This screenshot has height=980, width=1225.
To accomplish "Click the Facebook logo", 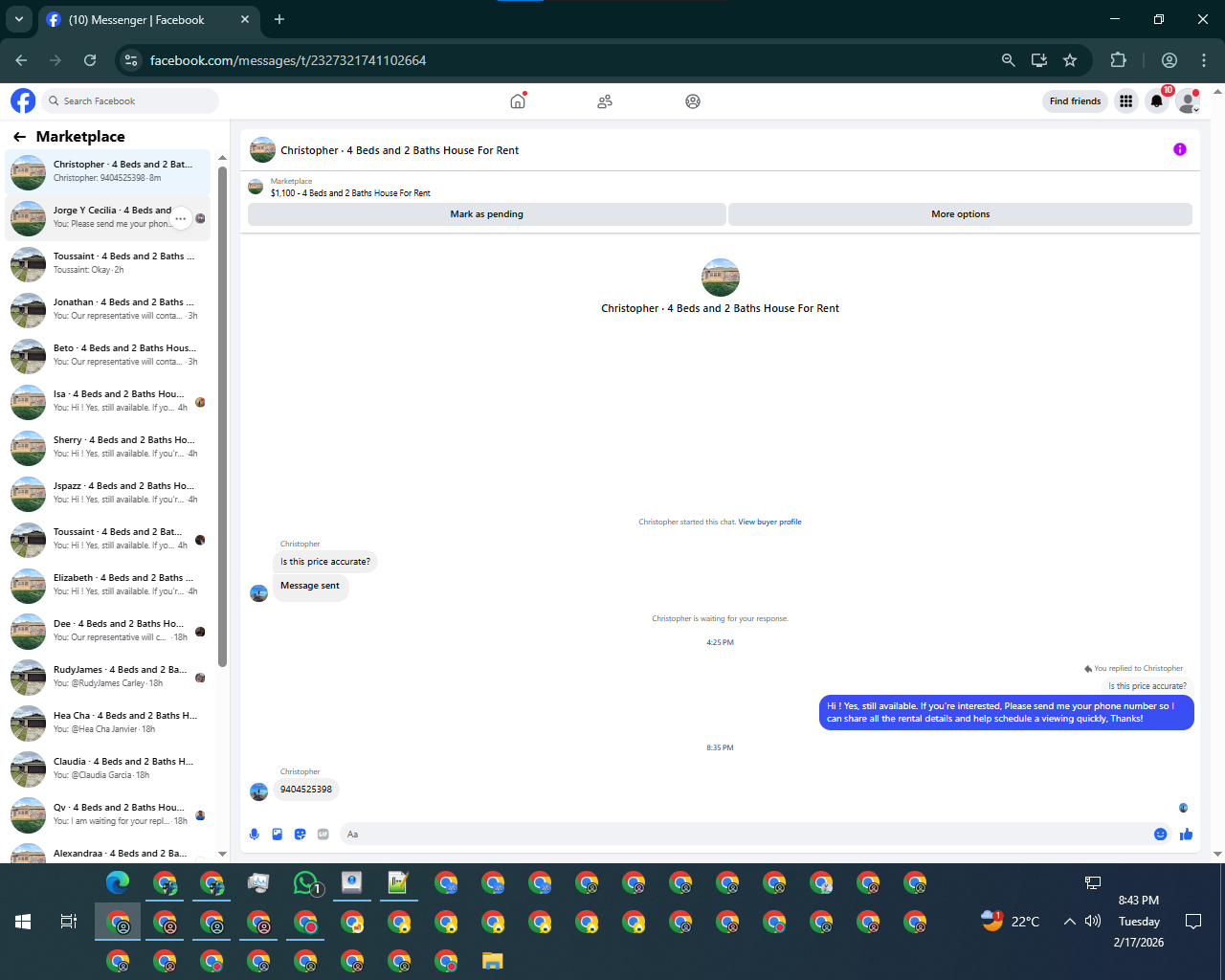I will [x=23, y=100].
